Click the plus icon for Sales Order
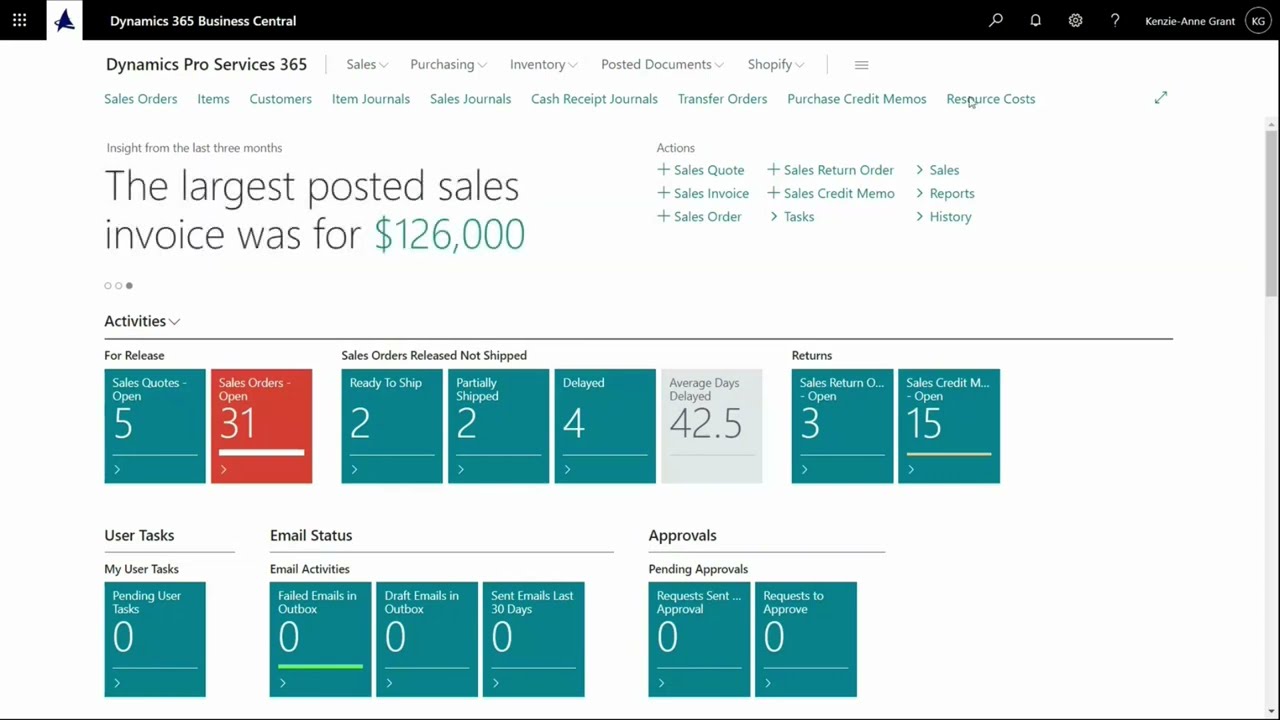 tap(663, 216)
